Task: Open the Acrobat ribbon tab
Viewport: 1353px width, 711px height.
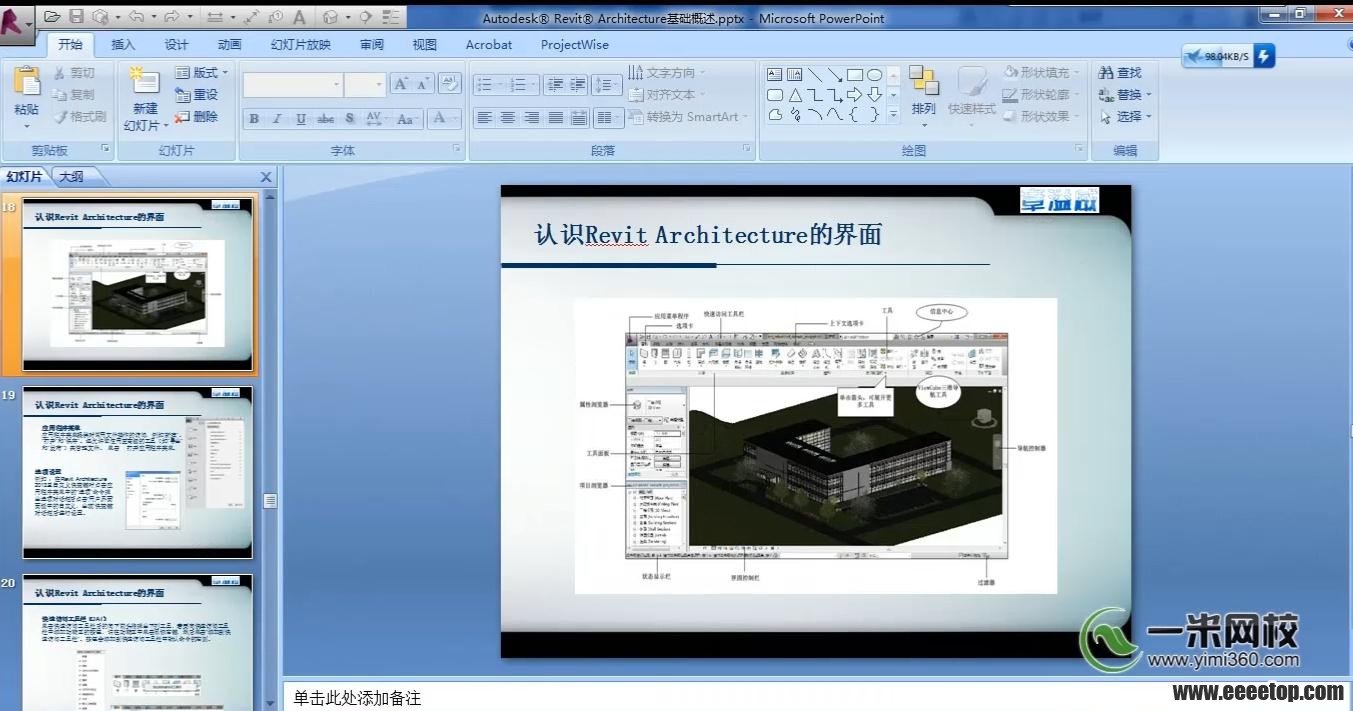Action: 489,44
